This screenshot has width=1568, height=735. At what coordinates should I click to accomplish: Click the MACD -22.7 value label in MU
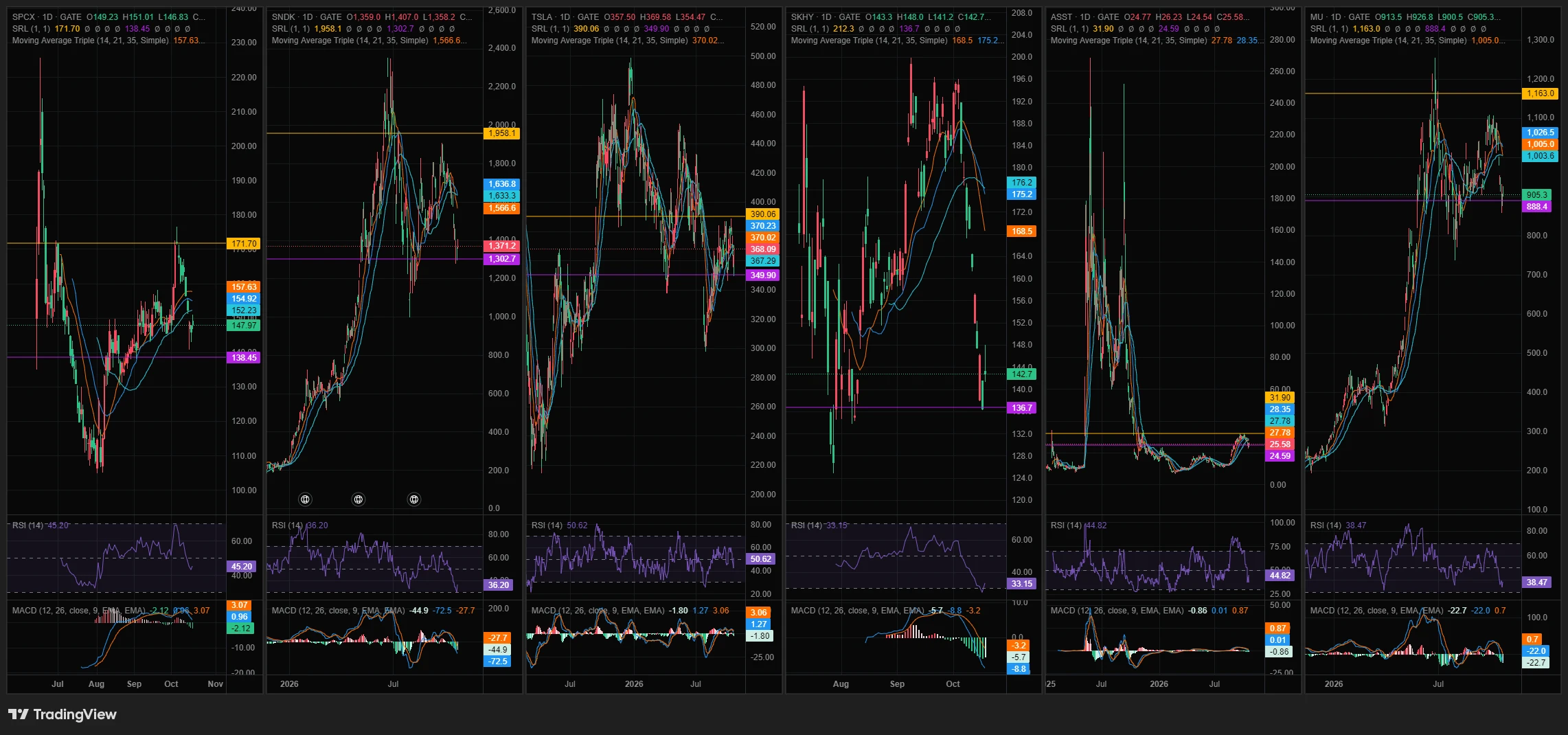1536,663
